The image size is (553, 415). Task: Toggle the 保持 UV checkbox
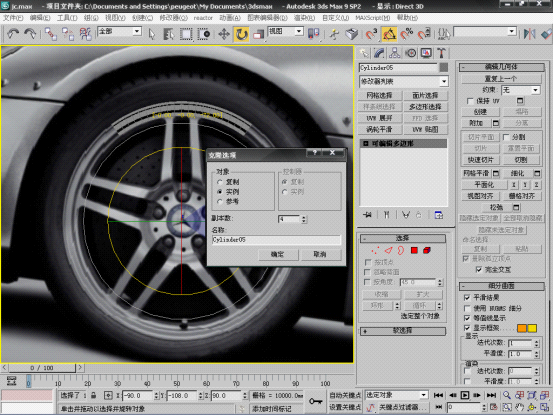(x=470, y=101)
